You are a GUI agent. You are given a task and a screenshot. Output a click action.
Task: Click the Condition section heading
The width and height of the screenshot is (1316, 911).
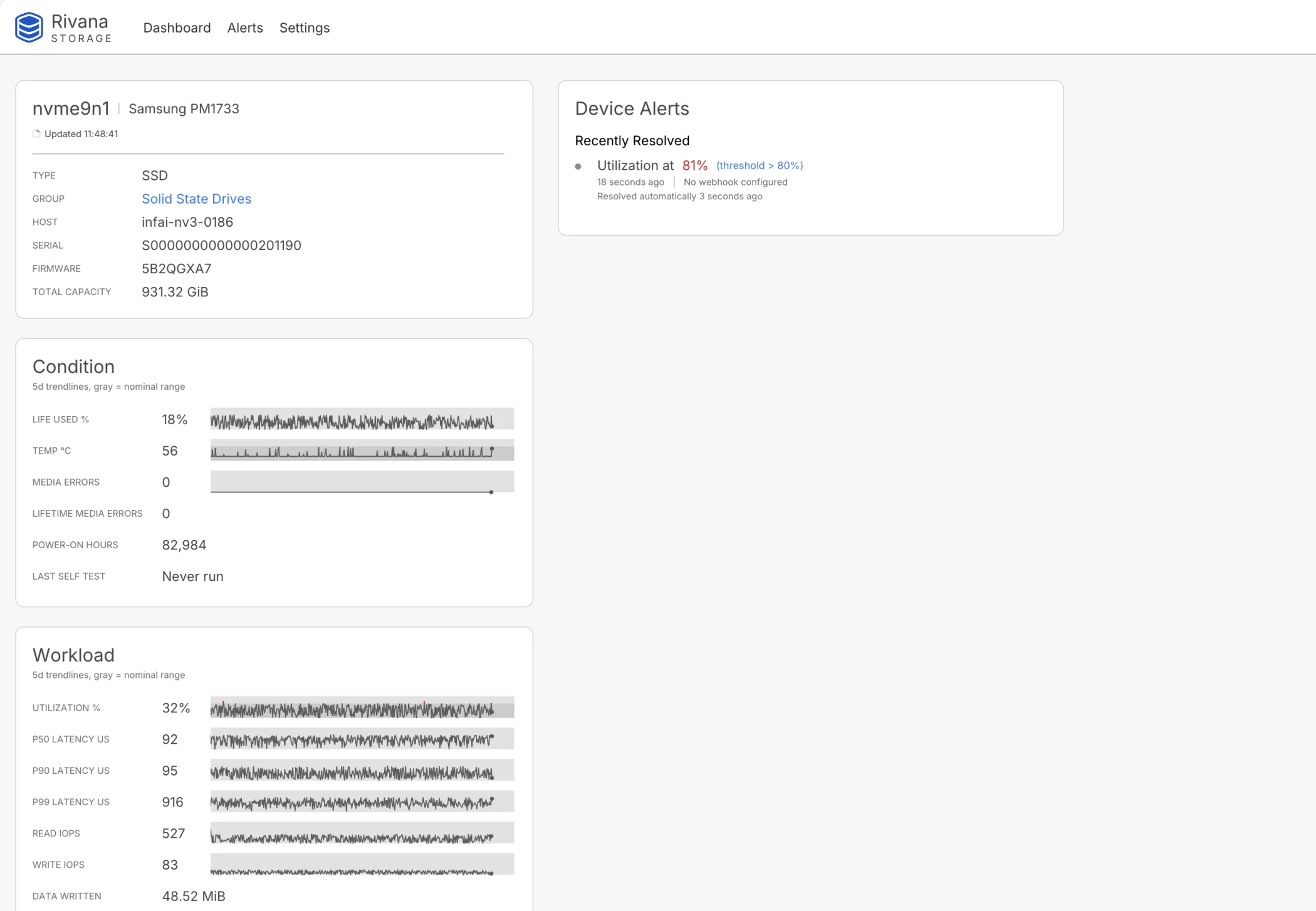coord(73,367)
